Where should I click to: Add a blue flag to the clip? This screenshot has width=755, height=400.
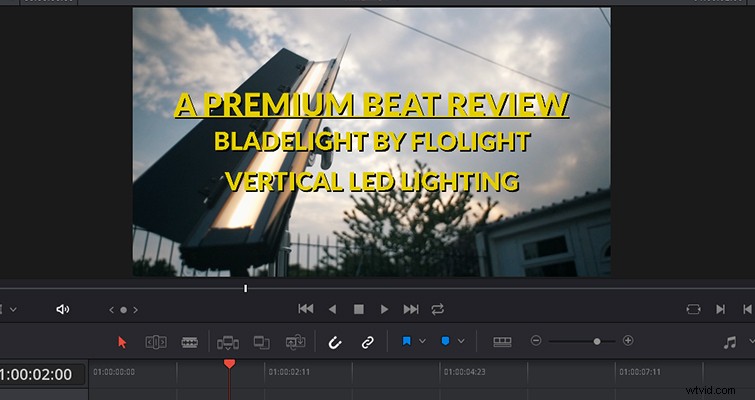pyautogui.click(x=406, y=341)
